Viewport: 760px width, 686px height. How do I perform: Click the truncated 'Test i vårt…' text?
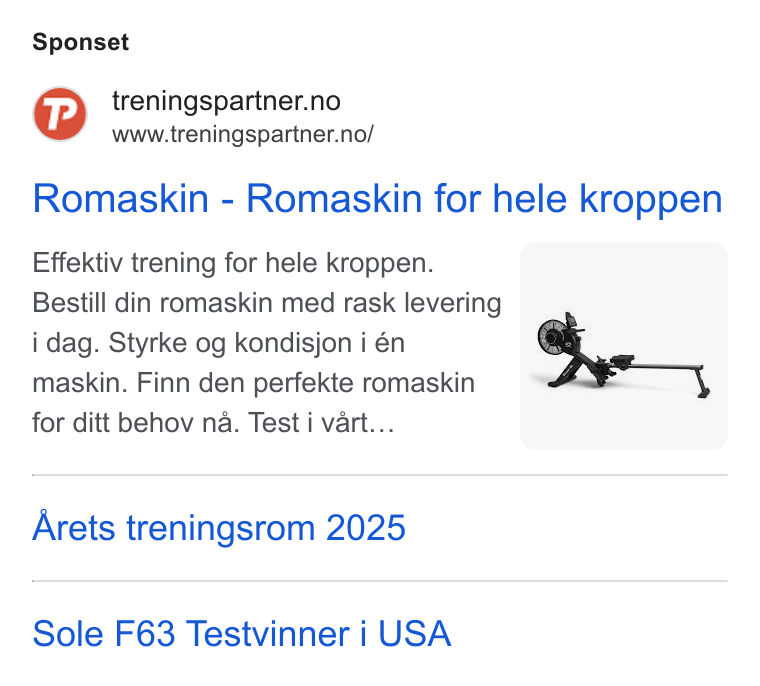(322, 423)
